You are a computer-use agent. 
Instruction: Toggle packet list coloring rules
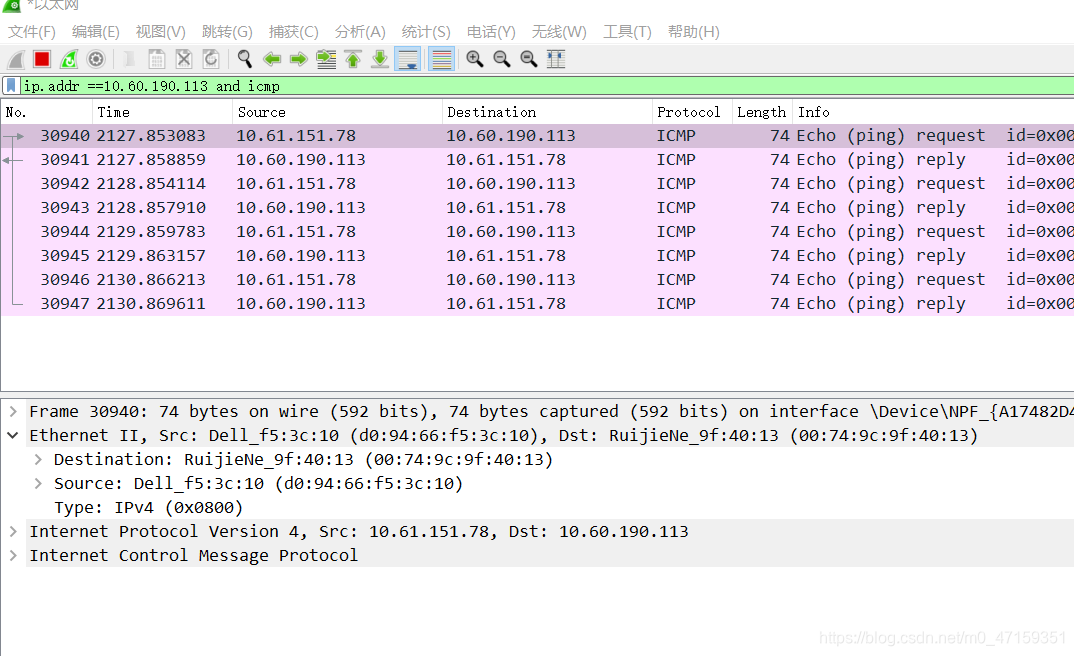pyautogui.click(x=442, y=60)
